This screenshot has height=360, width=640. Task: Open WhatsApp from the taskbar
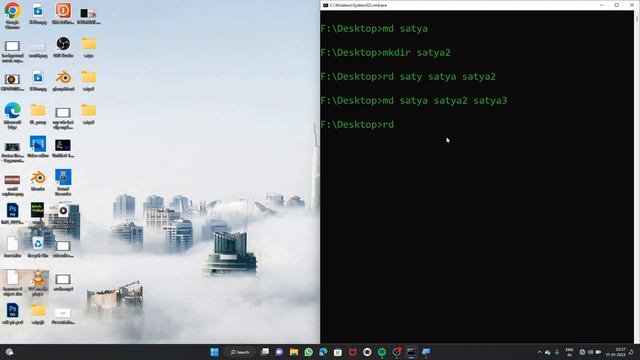click(x=309, y=352)
